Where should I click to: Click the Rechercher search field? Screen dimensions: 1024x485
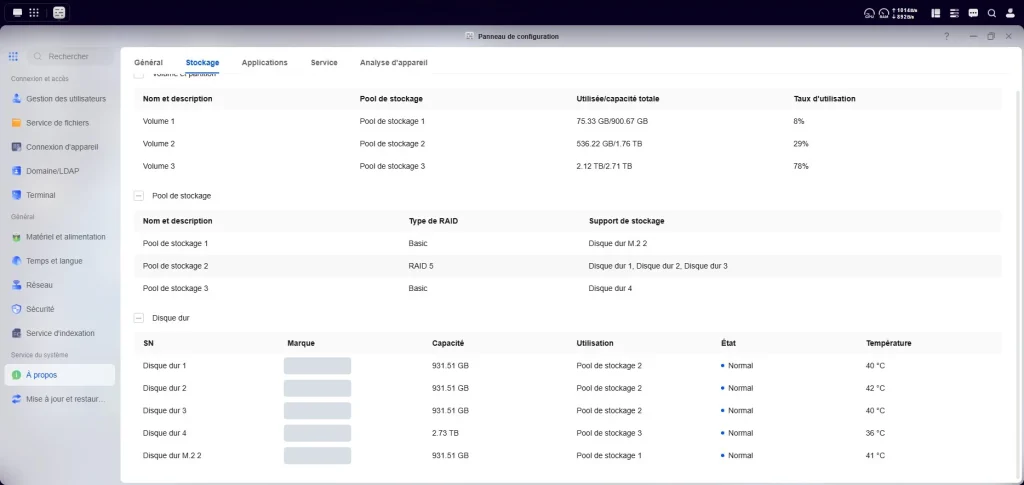point(71,57)
